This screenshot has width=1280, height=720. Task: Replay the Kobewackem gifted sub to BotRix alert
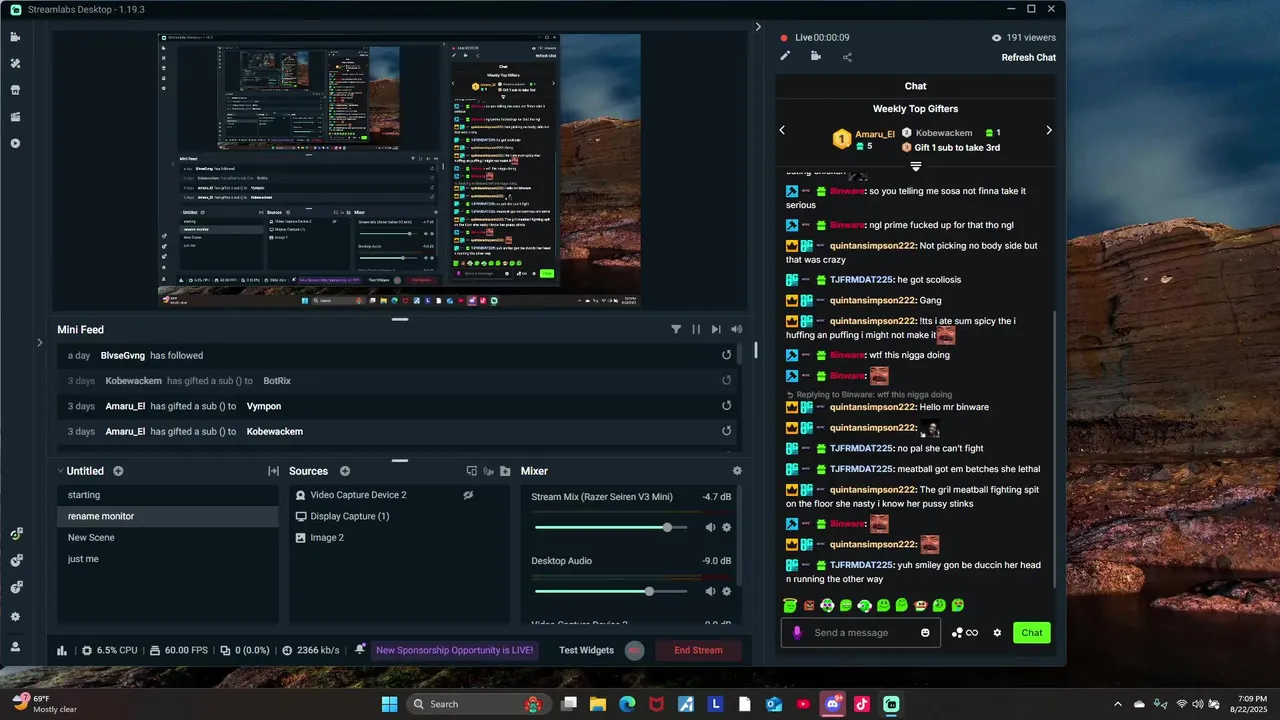tap(726, 381)
